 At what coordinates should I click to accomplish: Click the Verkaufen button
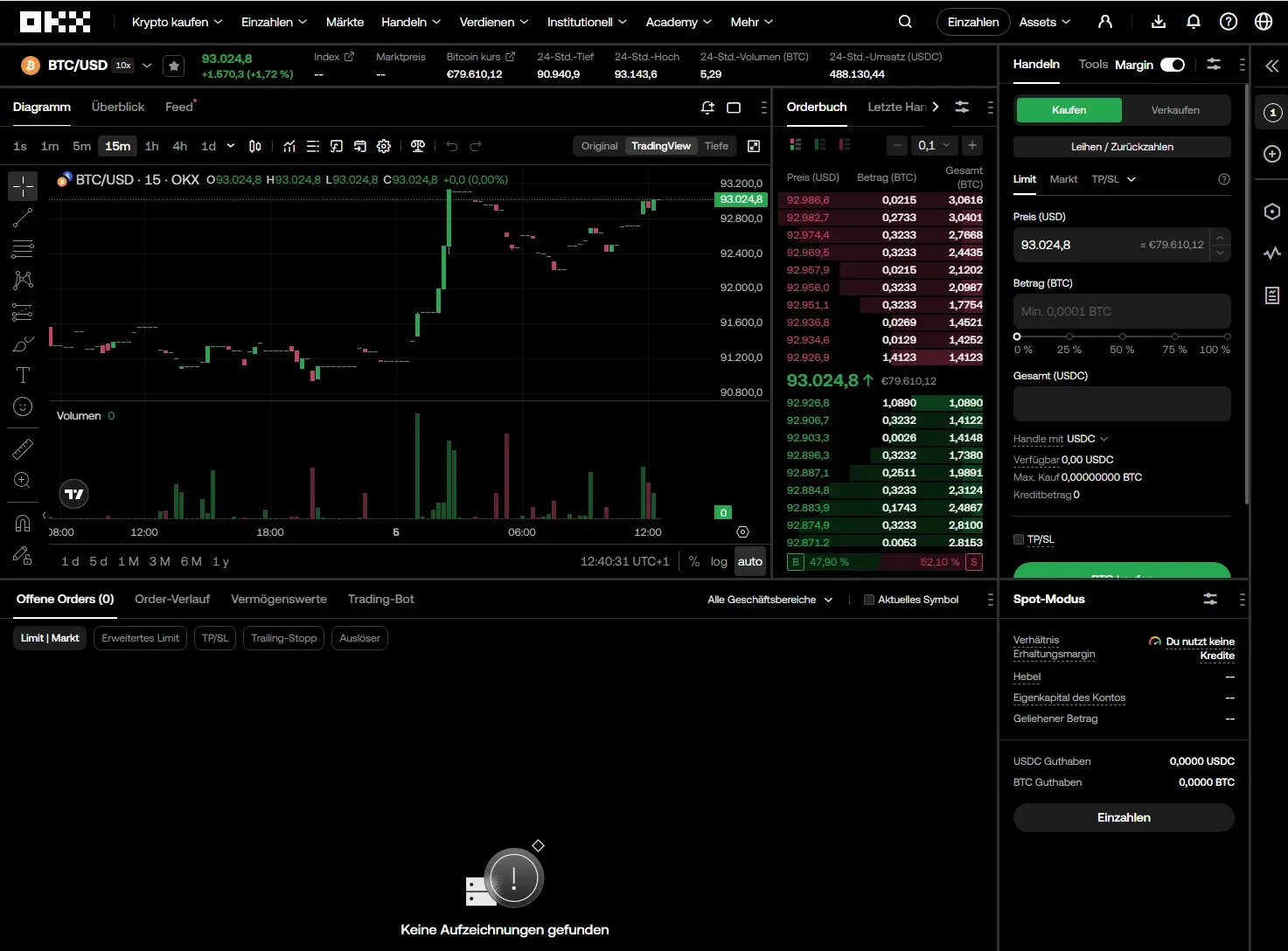(1174, 110)
